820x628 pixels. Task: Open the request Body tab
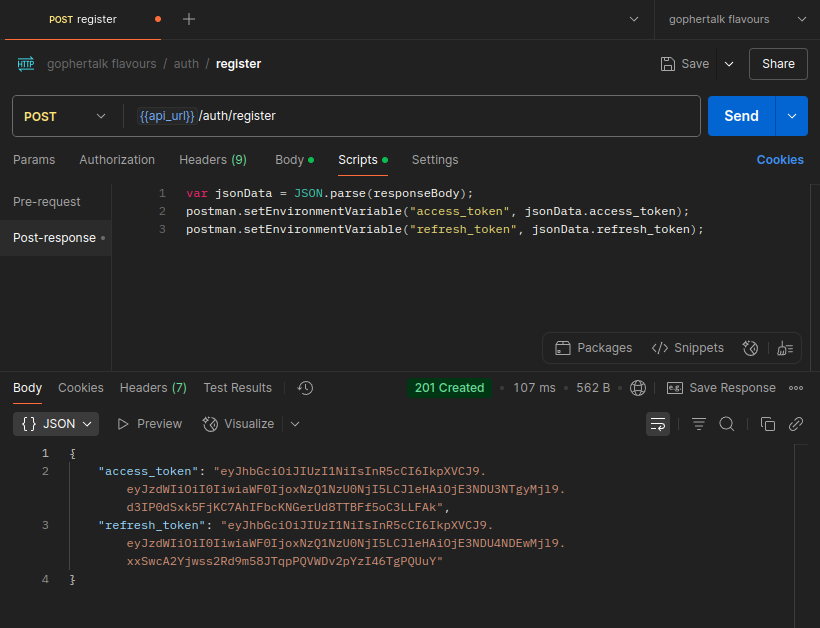294,160
